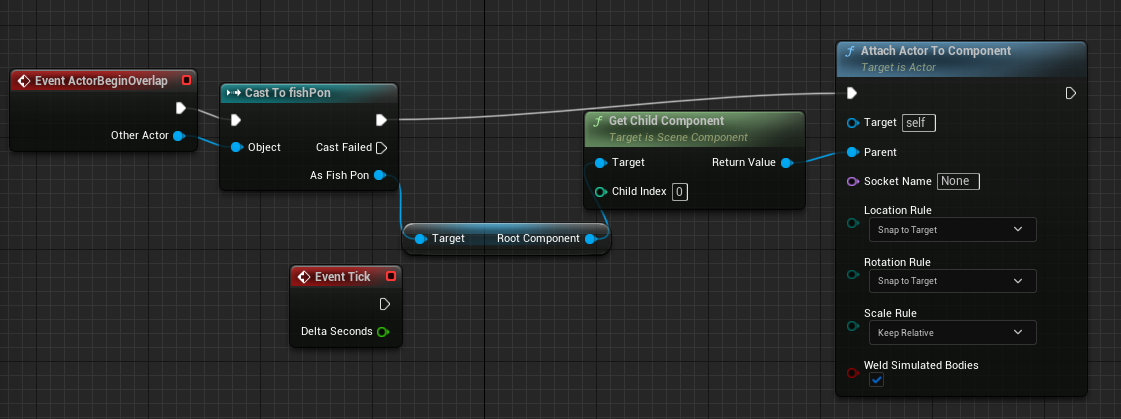Click the Cast To fishPon node header
The image size is (1121, 419).
click(x=308, y=93)
